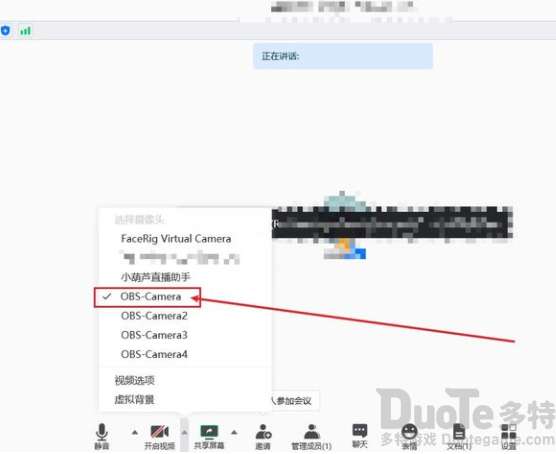This screenshot has width=556, height=454.
Task: Click the invite person icon
Action: click(x=263, y=432)
